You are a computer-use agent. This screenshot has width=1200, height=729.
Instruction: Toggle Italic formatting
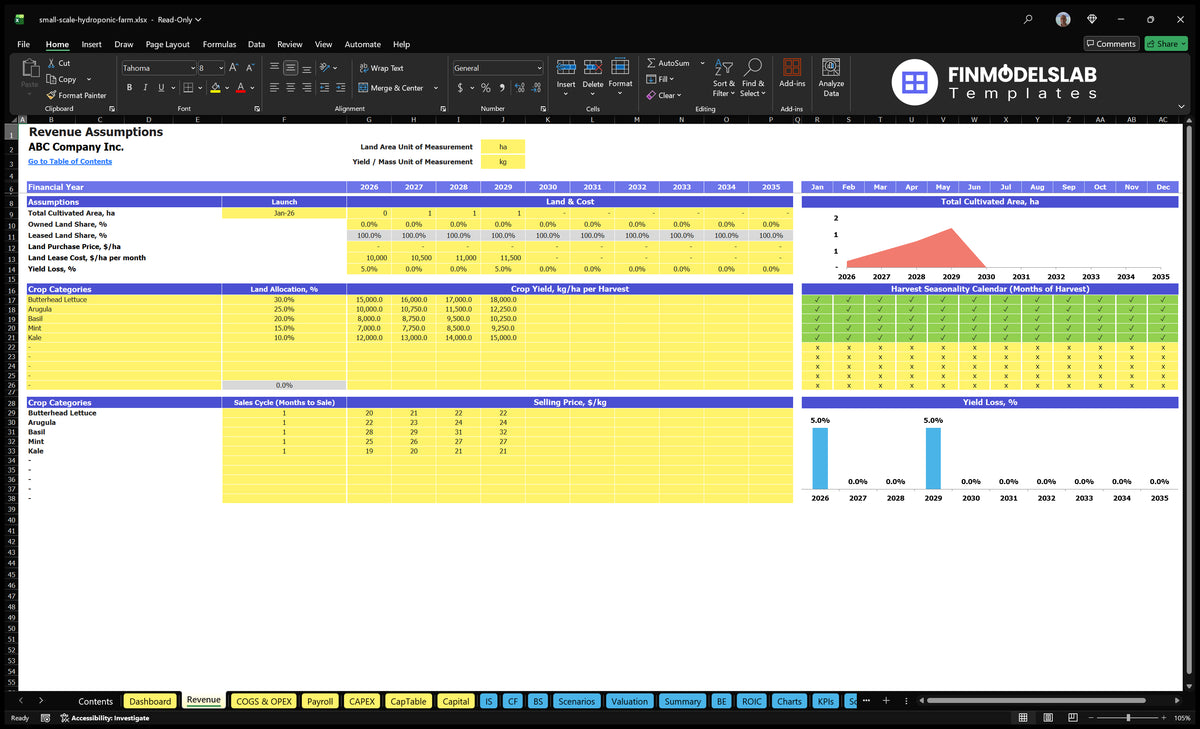(x=145, y=88)
